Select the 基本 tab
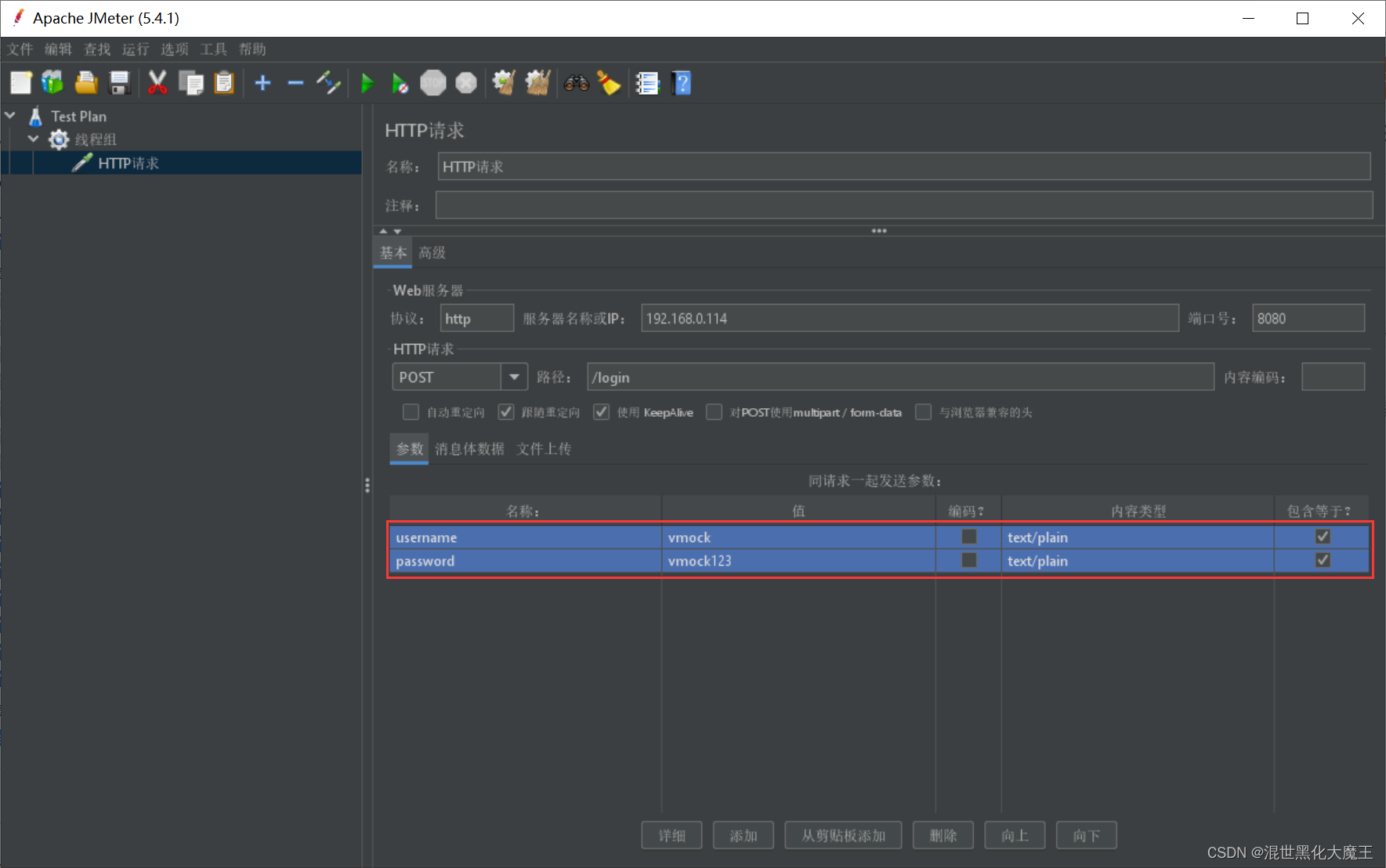The height and width of the screenshot is (868, 1386). [393, 252]
